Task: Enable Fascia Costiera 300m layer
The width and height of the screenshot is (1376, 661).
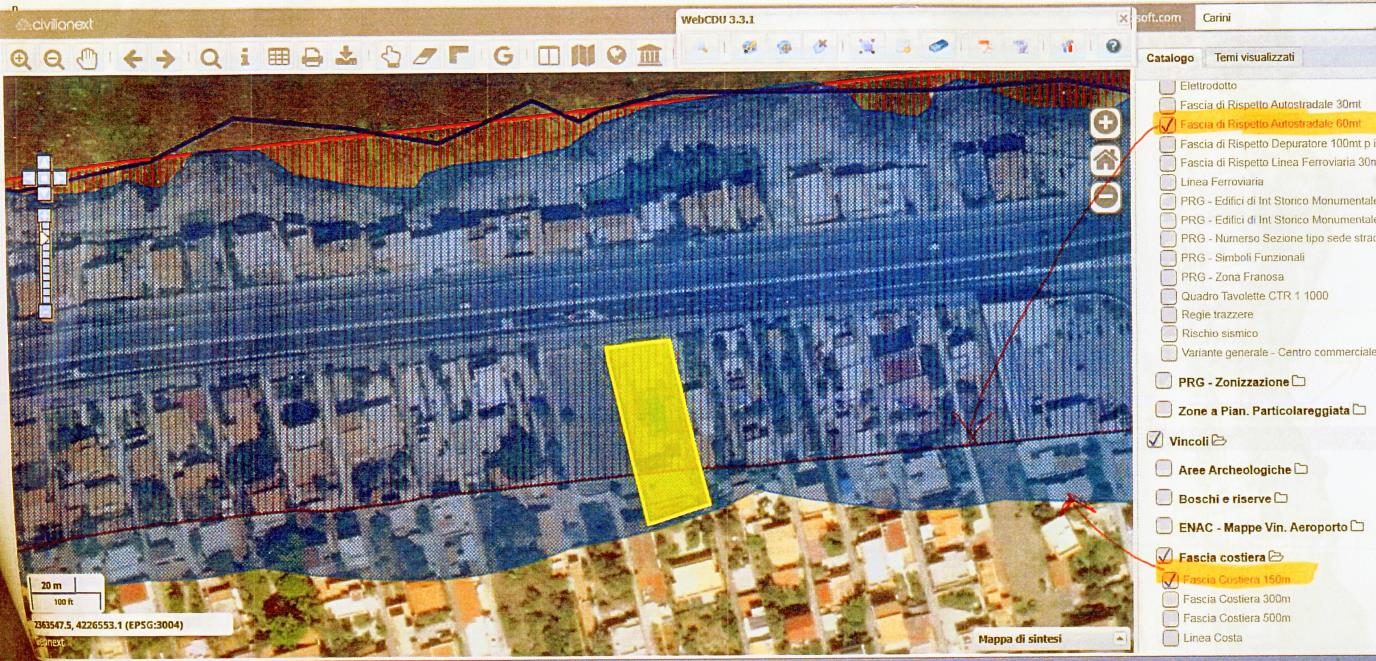Action: (1171, 599)
